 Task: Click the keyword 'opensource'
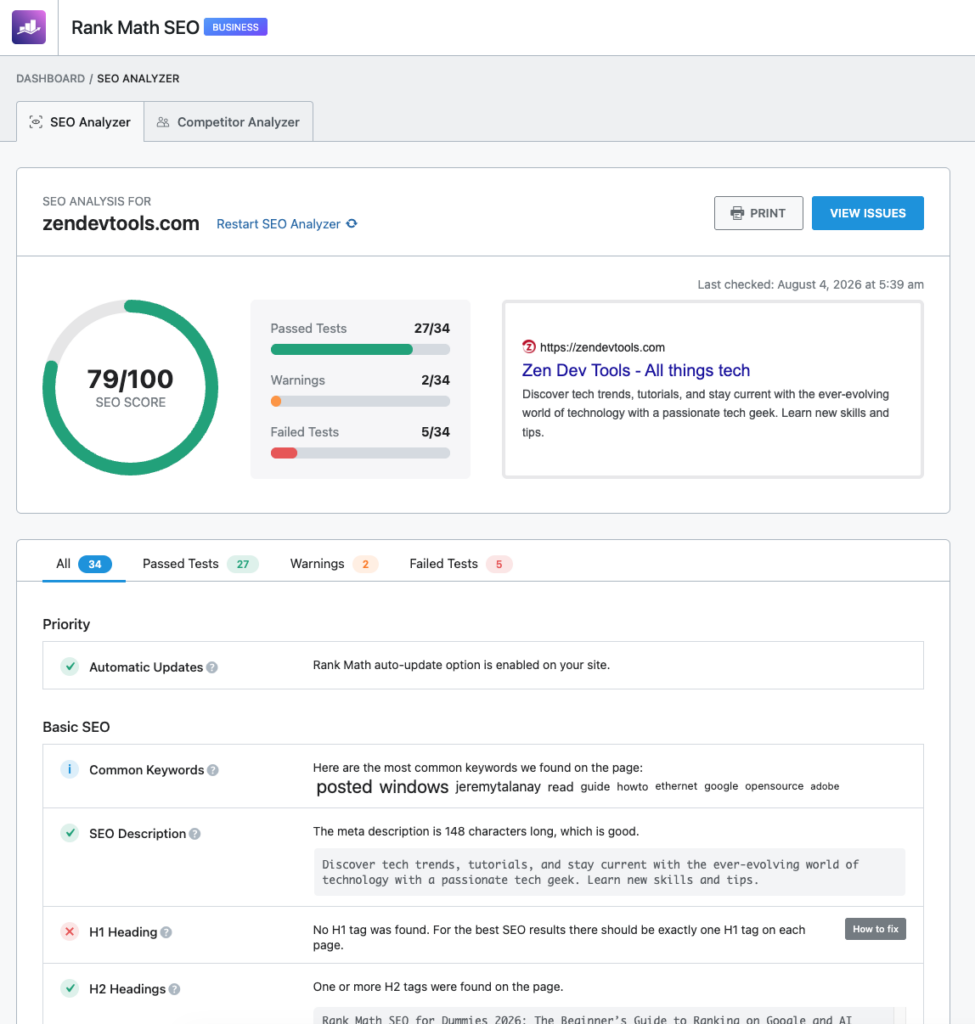(774, 786)
